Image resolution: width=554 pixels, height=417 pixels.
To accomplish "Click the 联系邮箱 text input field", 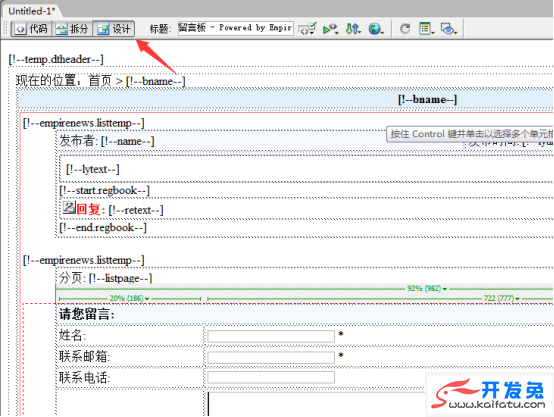I will [271, 357].
